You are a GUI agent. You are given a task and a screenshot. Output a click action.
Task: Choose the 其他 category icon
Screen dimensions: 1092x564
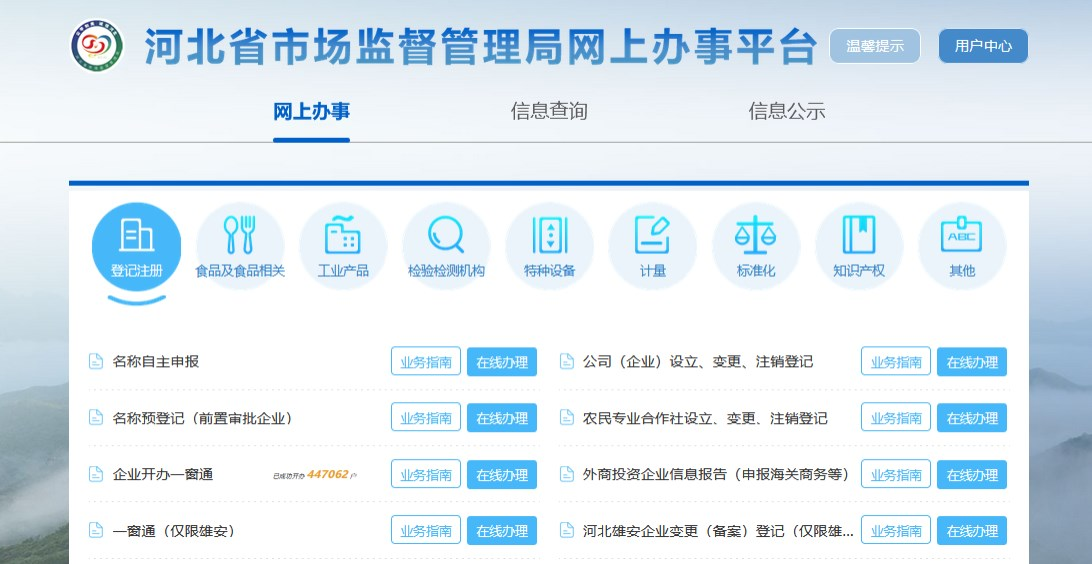pos(961,246)
